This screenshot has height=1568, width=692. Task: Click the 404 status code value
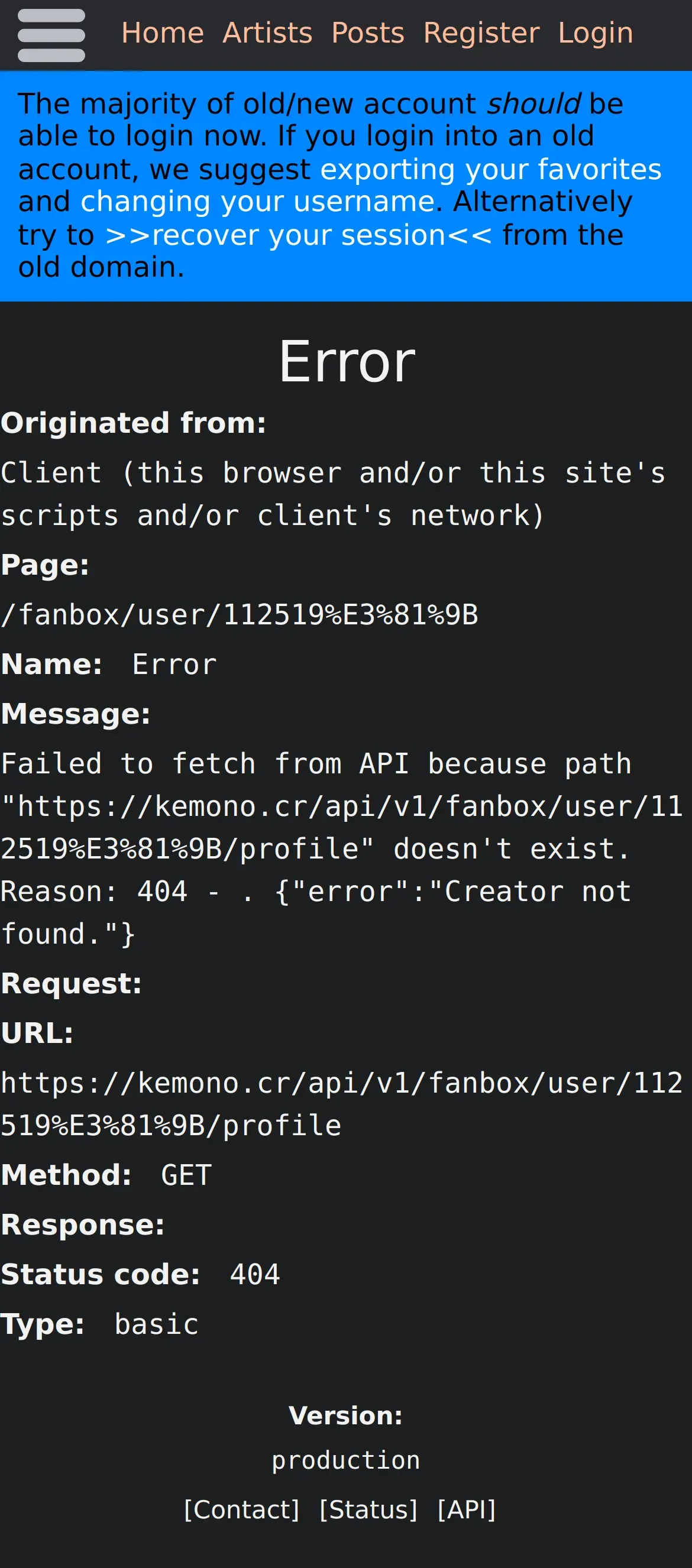[x=255, y=1274]
